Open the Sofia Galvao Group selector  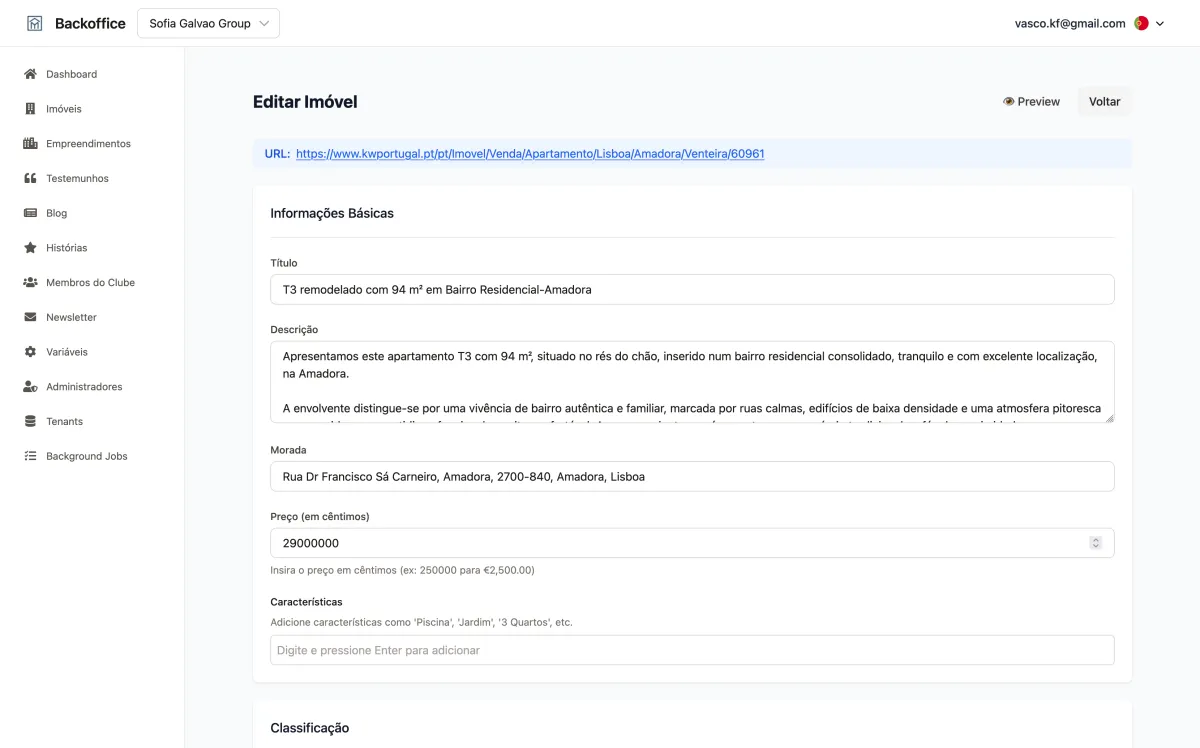click(207, 22)
